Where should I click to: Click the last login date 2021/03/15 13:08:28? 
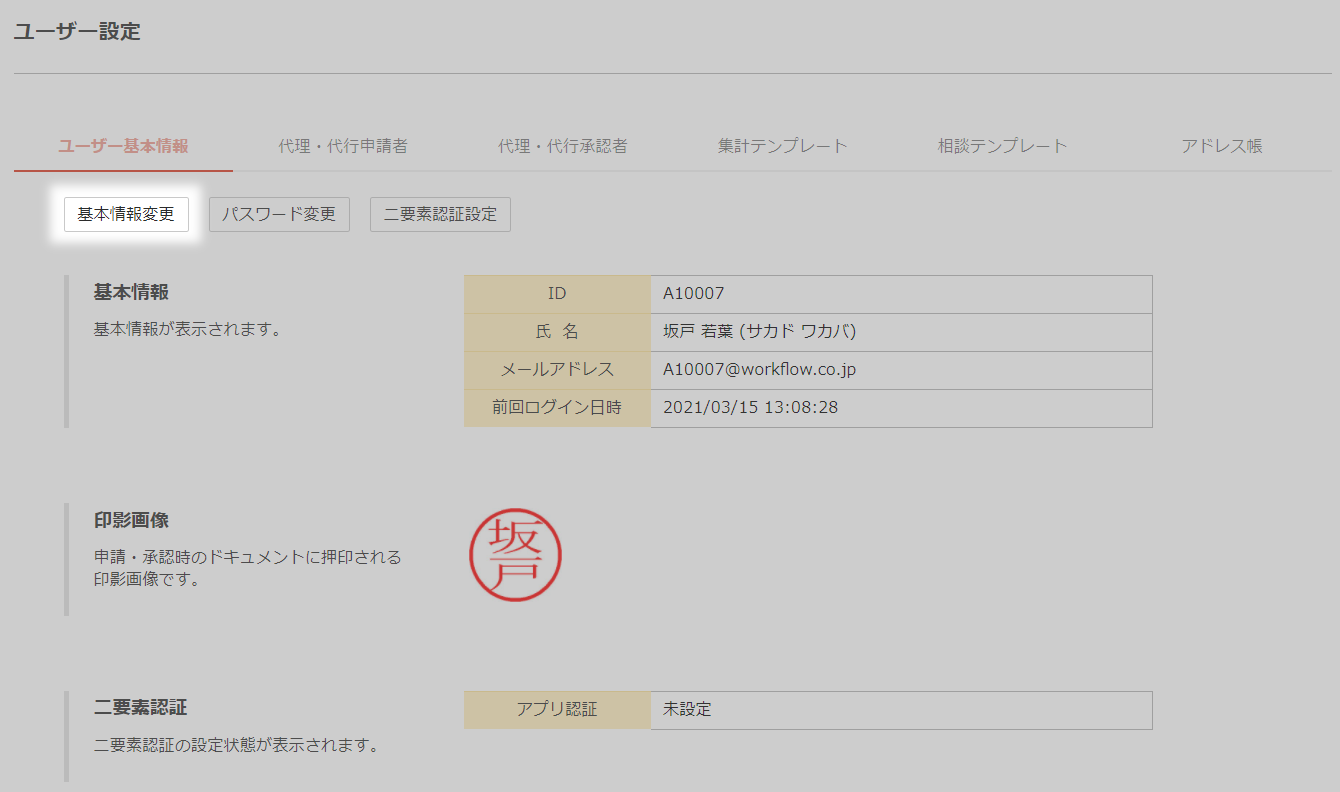click(750, 408)
